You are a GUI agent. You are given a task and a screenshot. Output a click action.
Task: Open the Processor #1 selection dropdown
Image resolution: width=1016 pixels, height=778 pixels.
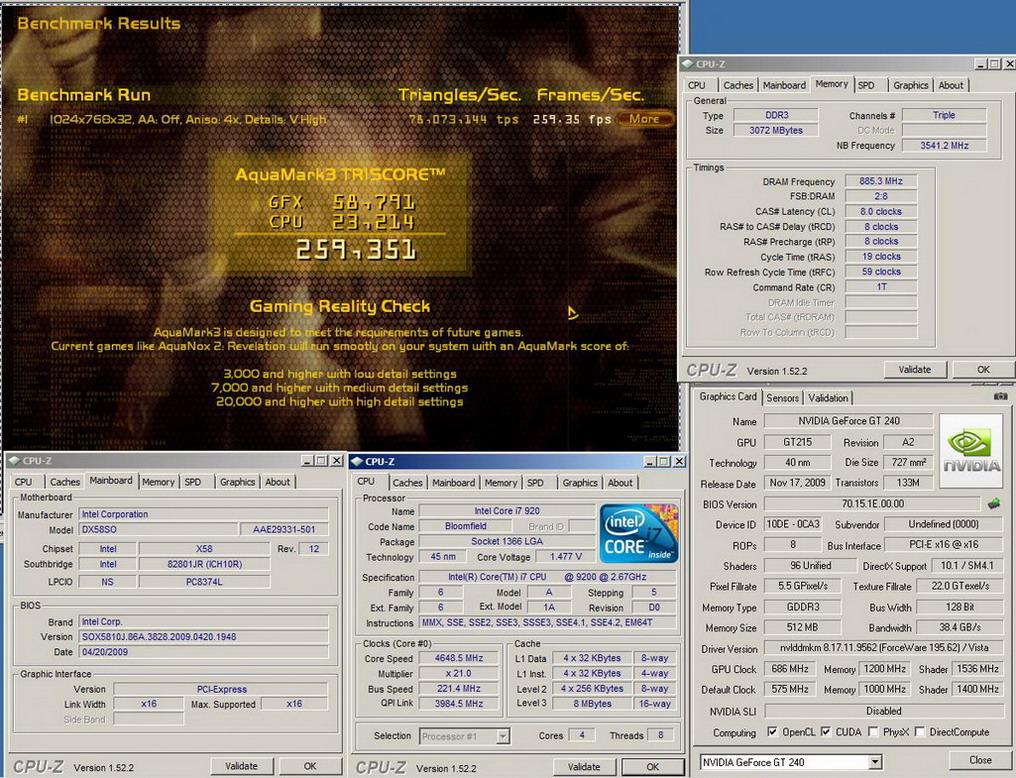[x=503, y=736]
